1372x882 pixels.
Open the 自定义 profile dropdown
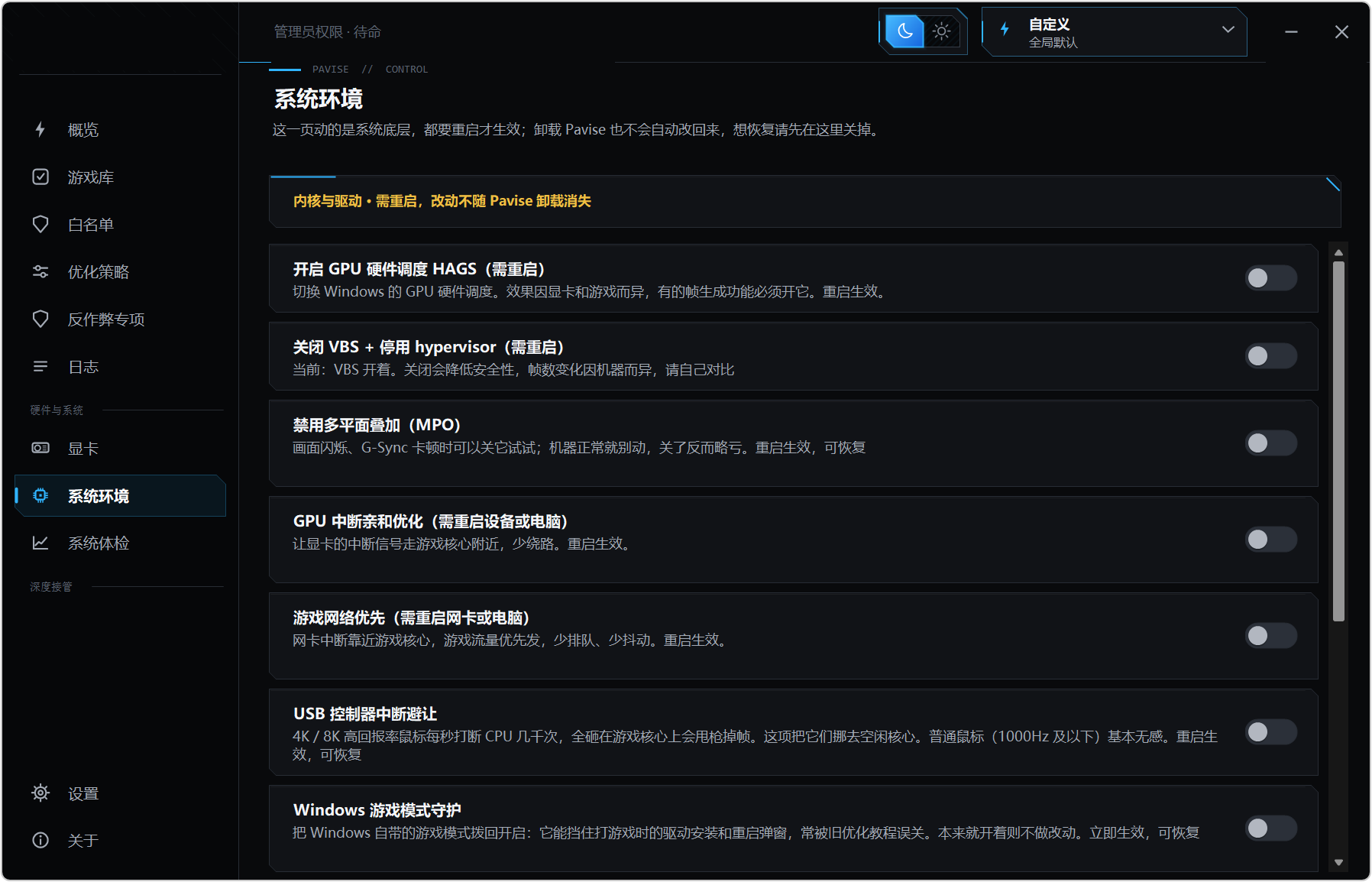1115,32
